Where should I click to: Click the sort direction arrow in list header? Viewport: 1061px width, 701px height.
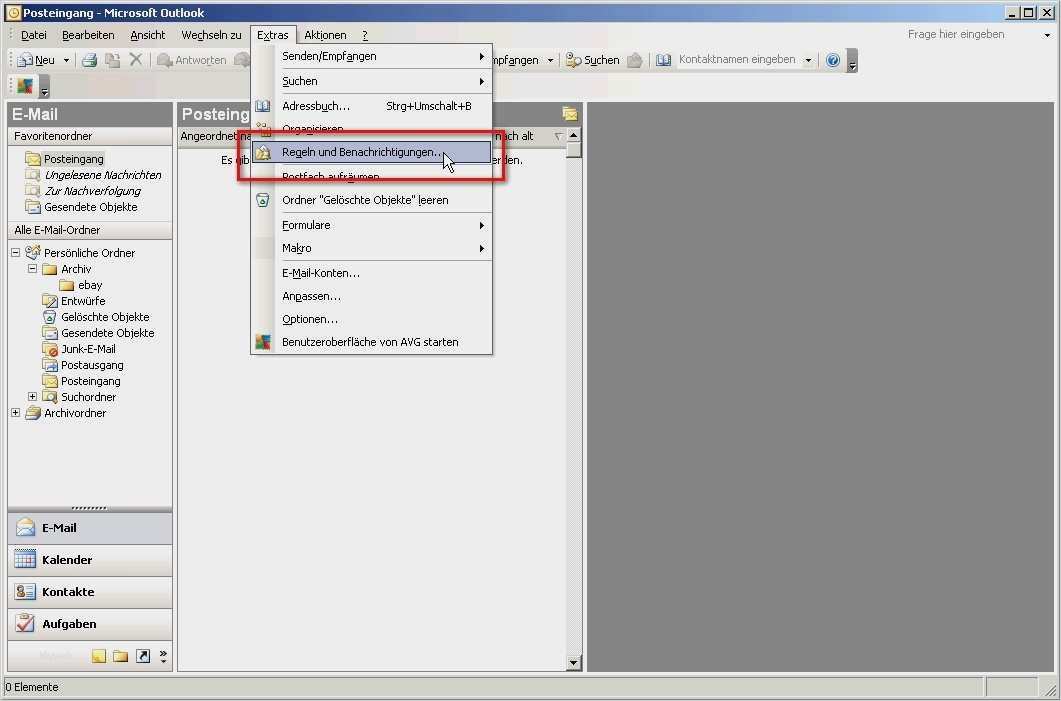pos(558,137)
